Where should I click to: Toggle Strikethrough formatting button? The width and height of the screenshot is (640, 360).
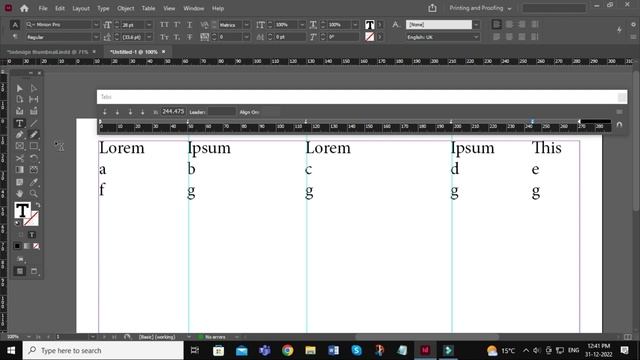189,37
